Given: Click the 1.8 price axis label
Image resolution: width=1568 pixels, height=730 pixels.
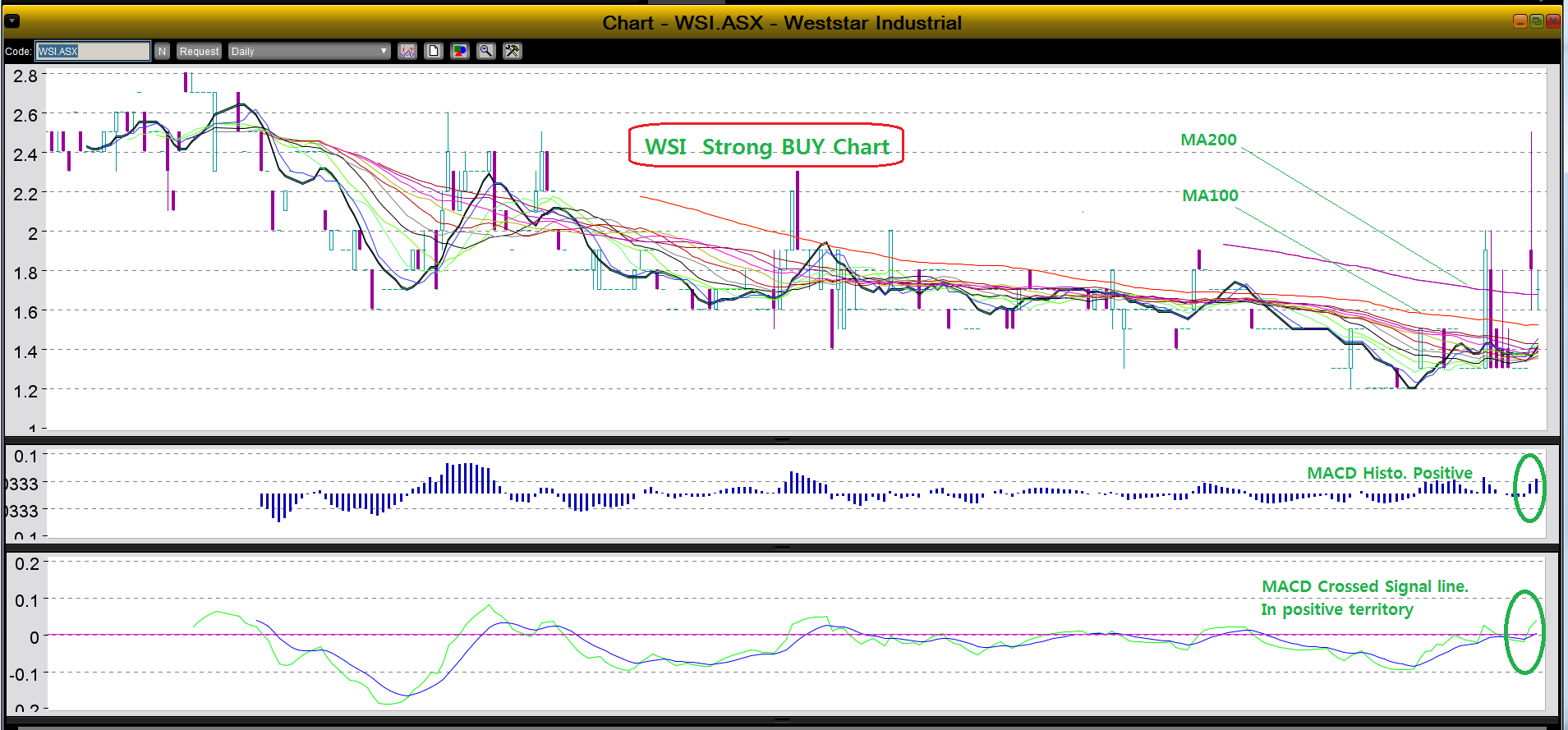Looking at the screenshot, I should coord(25,273).
